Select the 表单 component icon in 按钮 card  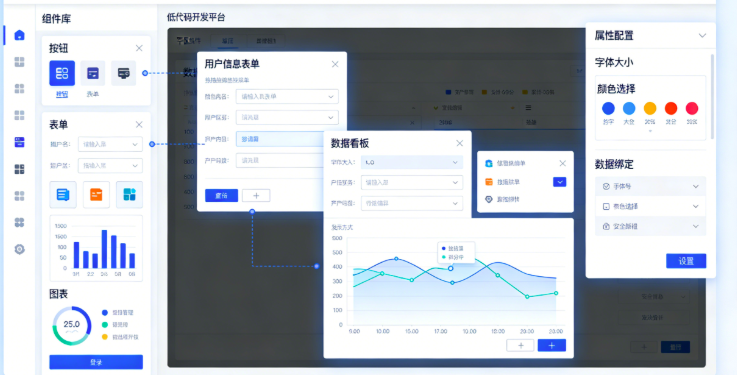93,73
